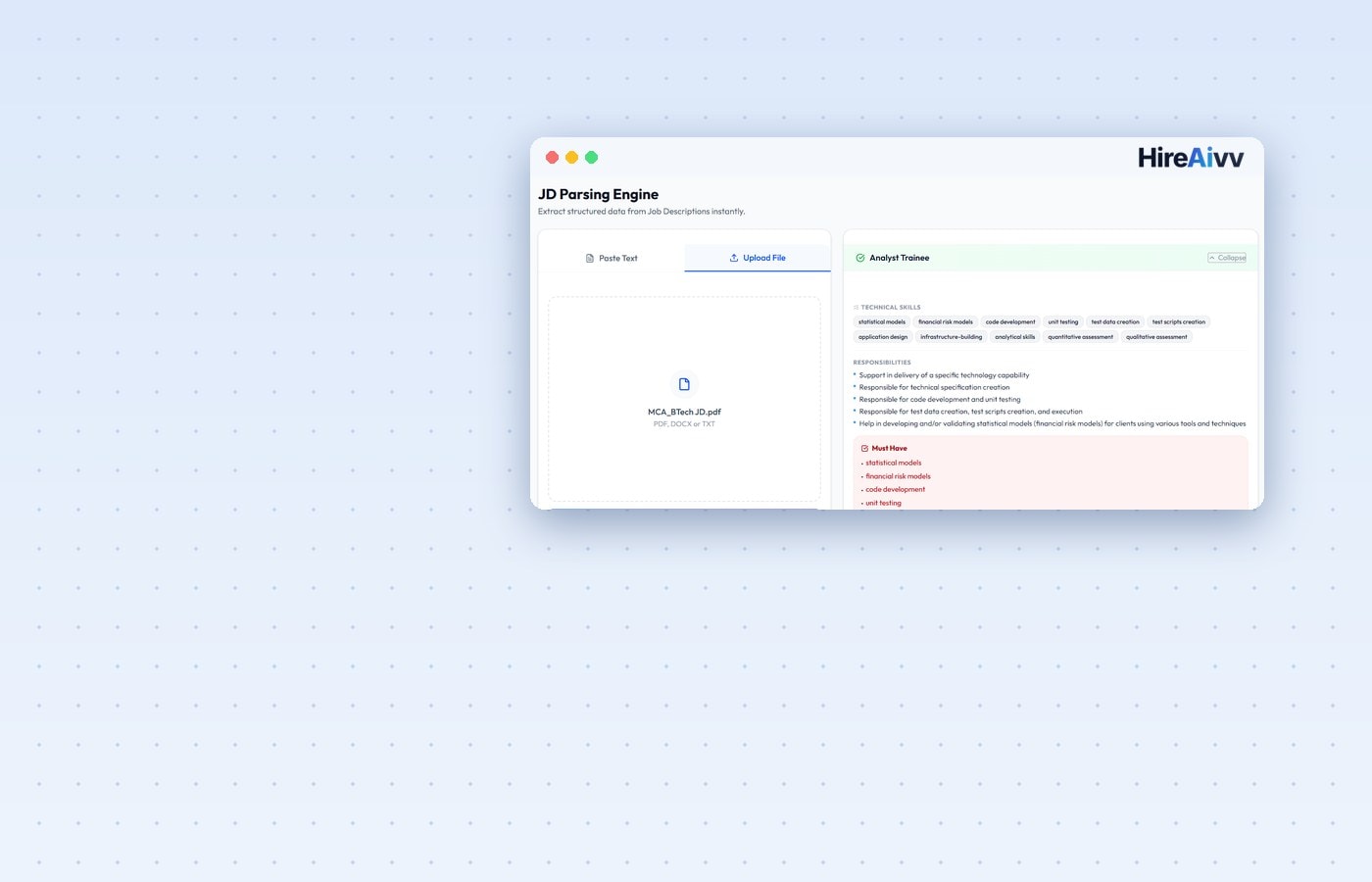Viewport: 1372px width, 882px height.
Task: Click 'Responsible for code development and unit testing'
Action: (x=940, y=400)
